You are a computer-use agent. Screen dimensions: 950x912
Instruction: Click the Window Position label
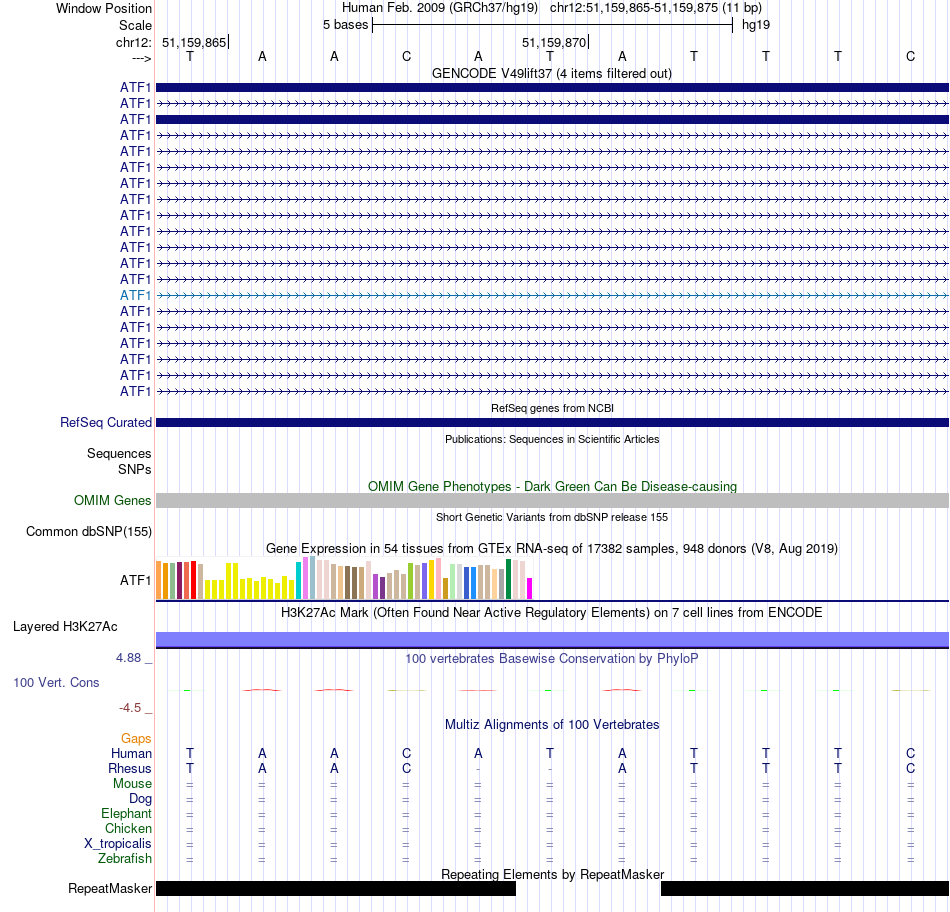(x=104, y=8)
